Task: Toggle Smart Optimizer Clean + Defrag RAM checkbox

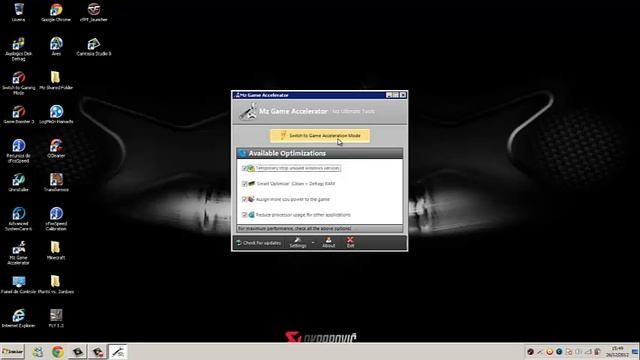Action: 244,184
